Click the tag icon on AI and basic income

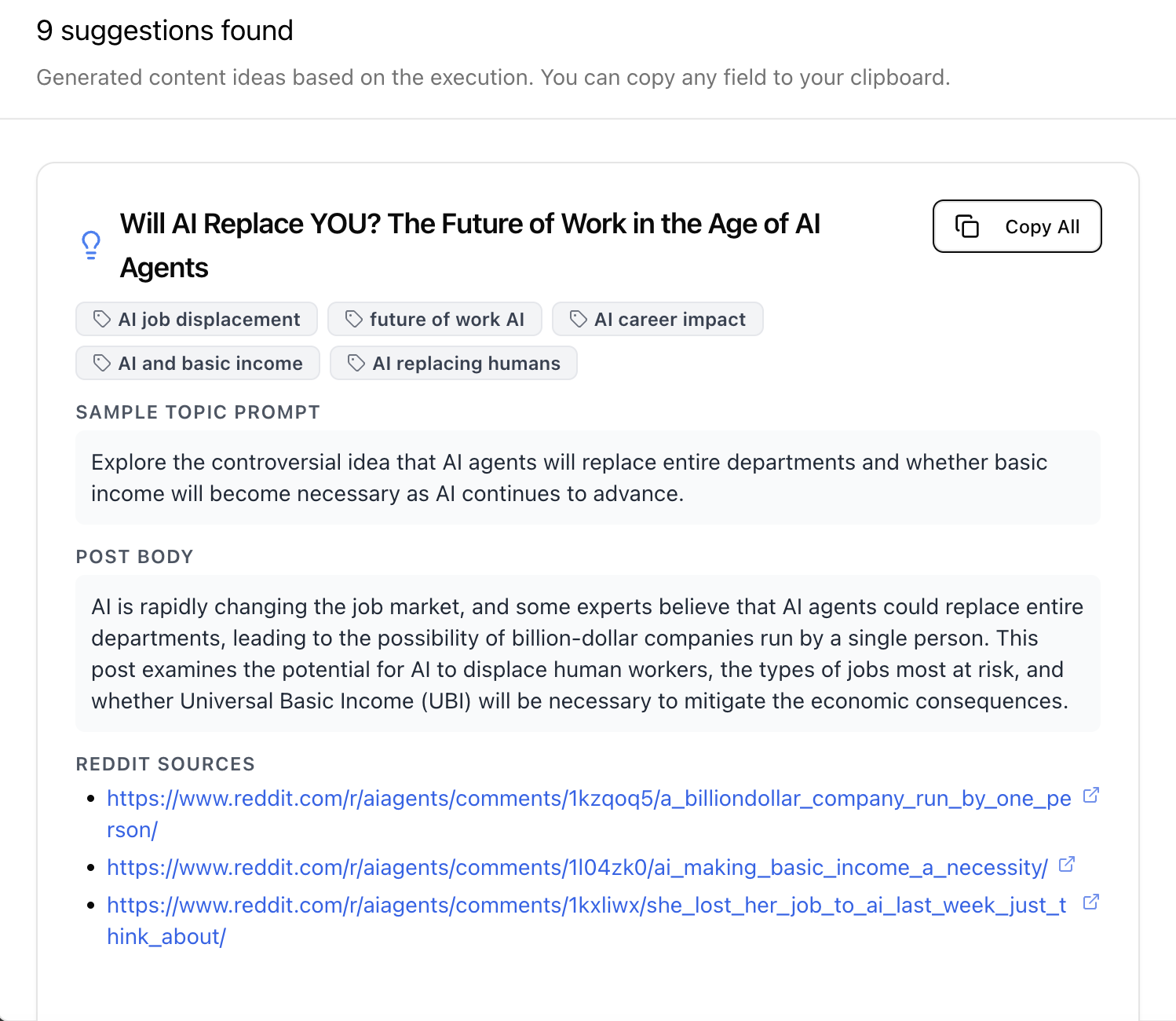[x=102, y=363]
